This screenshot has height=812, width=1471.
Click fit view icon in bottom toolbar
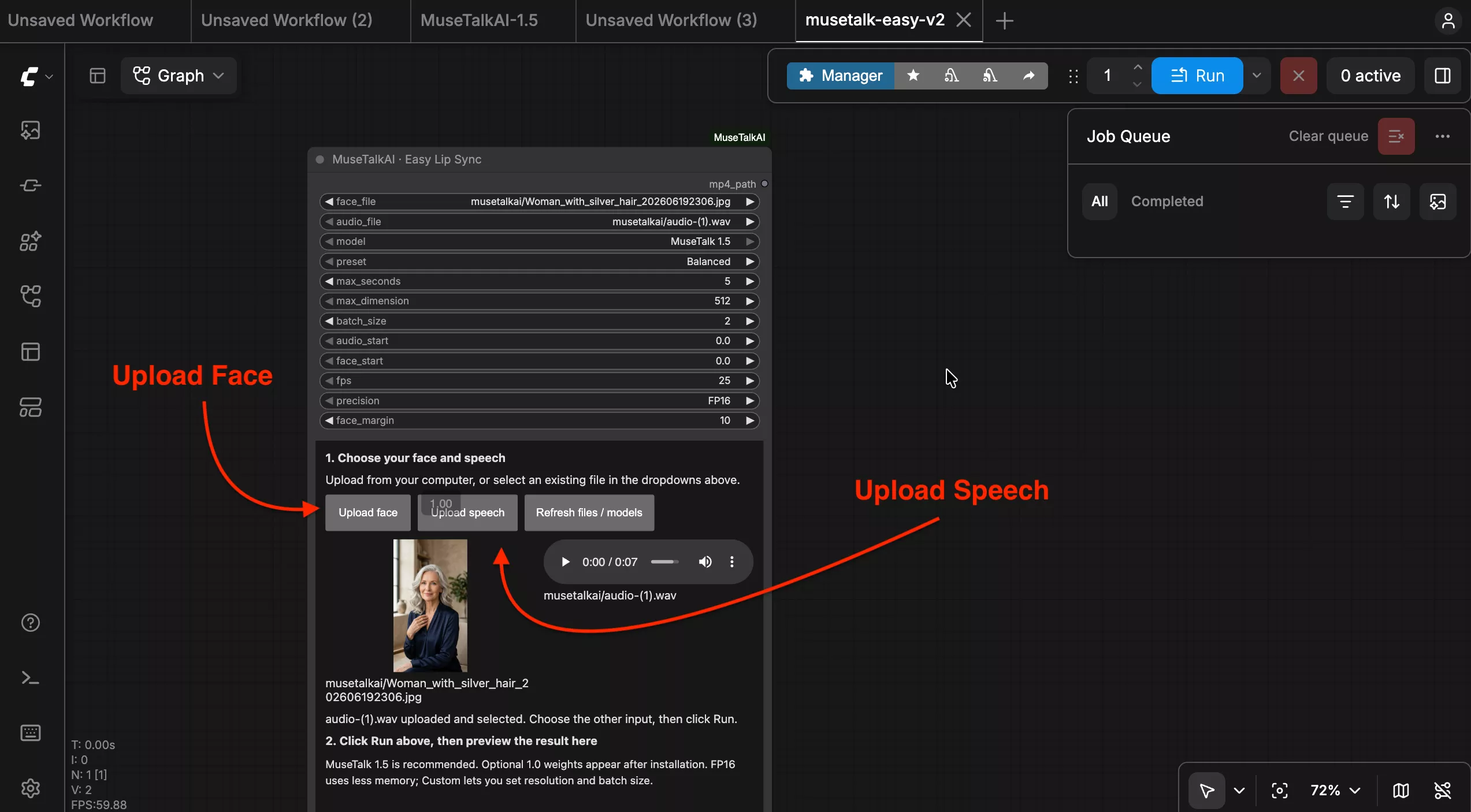click(x=1279, y=790)
